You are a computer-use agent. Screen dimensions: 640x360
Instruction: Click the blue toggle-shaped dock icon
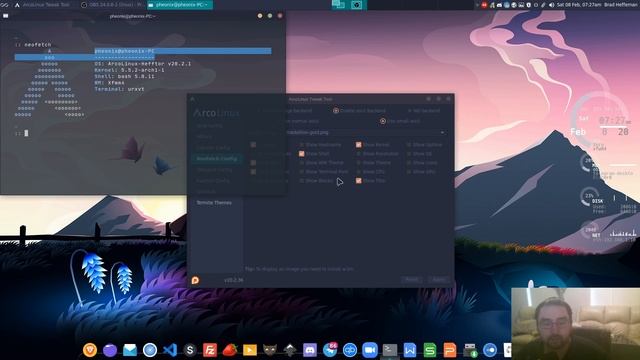click(x=490, y=350)
